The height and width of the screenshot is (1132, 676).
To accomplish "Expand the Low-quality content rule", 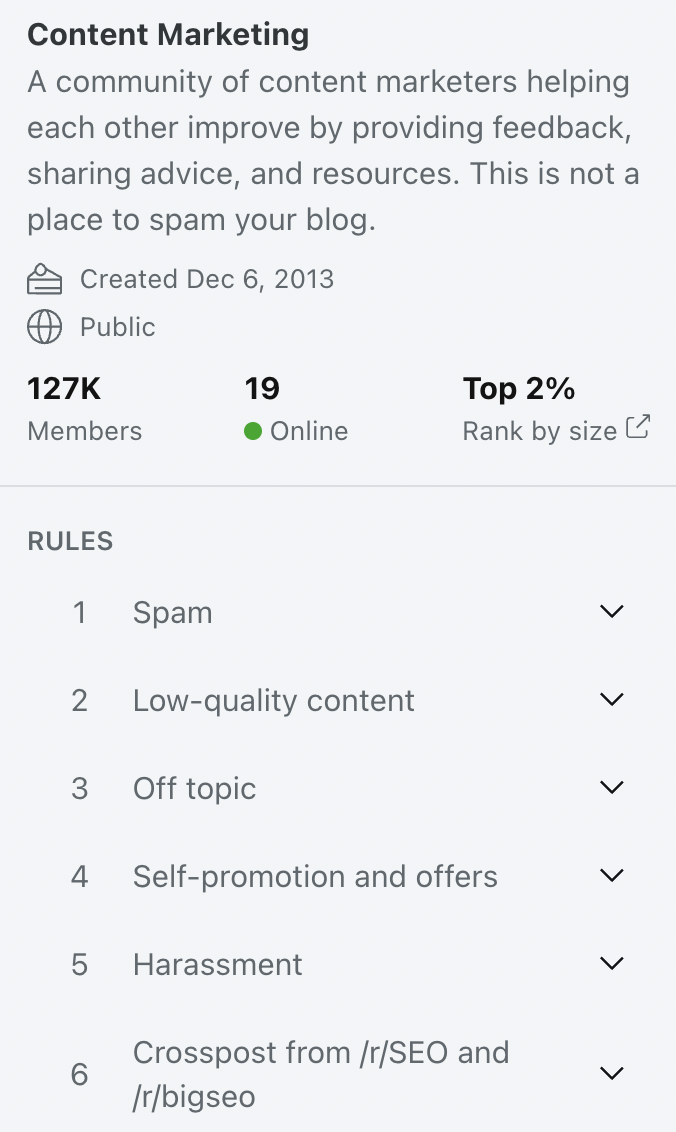I will point(612,699).
